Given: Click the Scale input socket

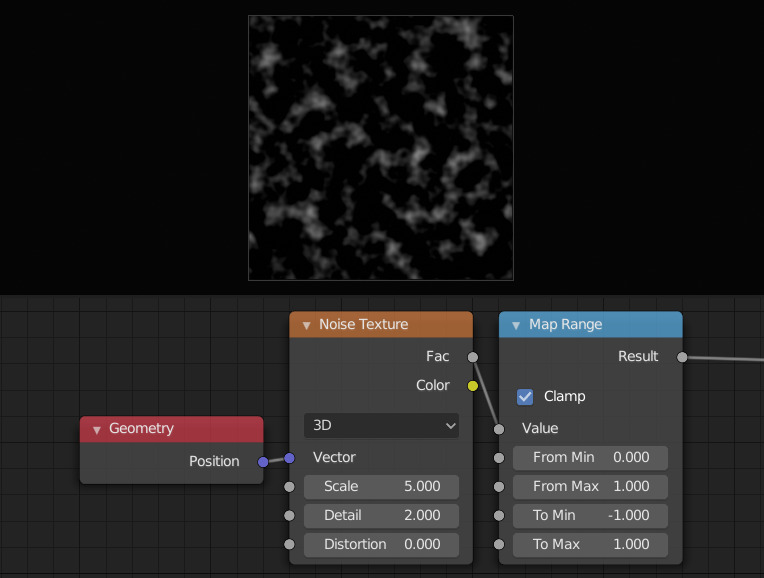Looking at the screenshot, I should 289,487.
